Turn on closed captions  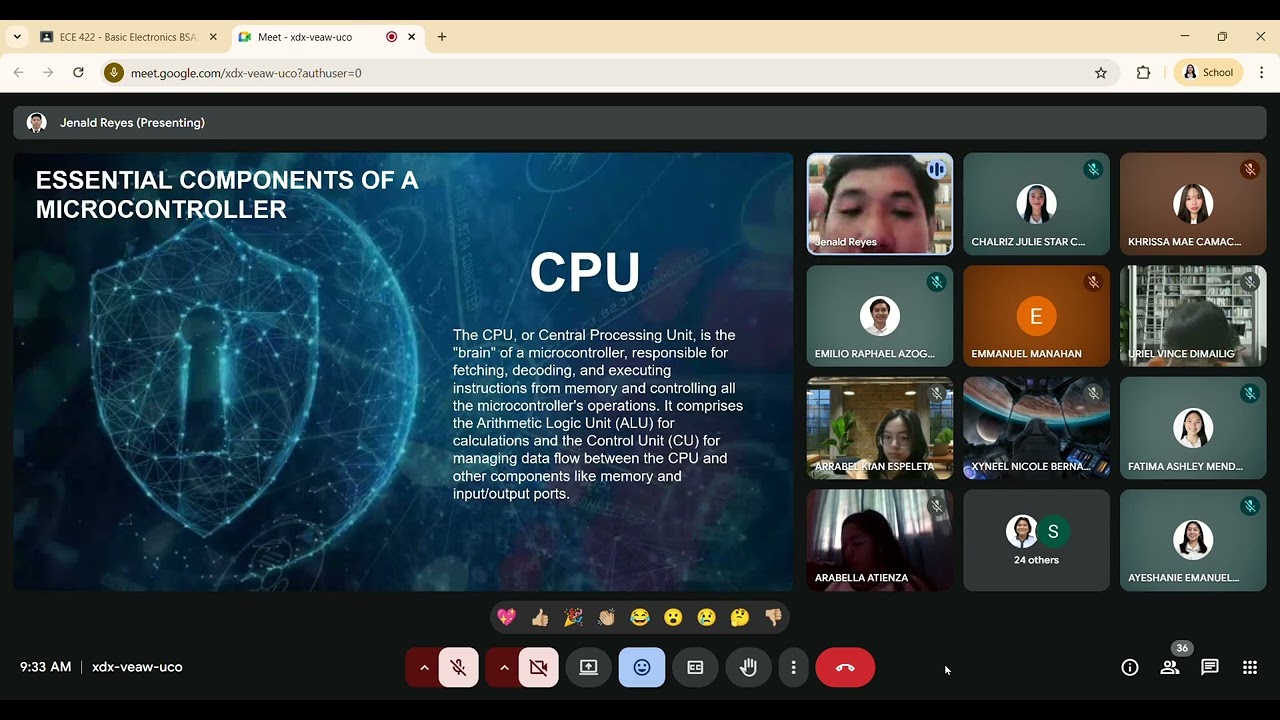[x=695, y=667]
